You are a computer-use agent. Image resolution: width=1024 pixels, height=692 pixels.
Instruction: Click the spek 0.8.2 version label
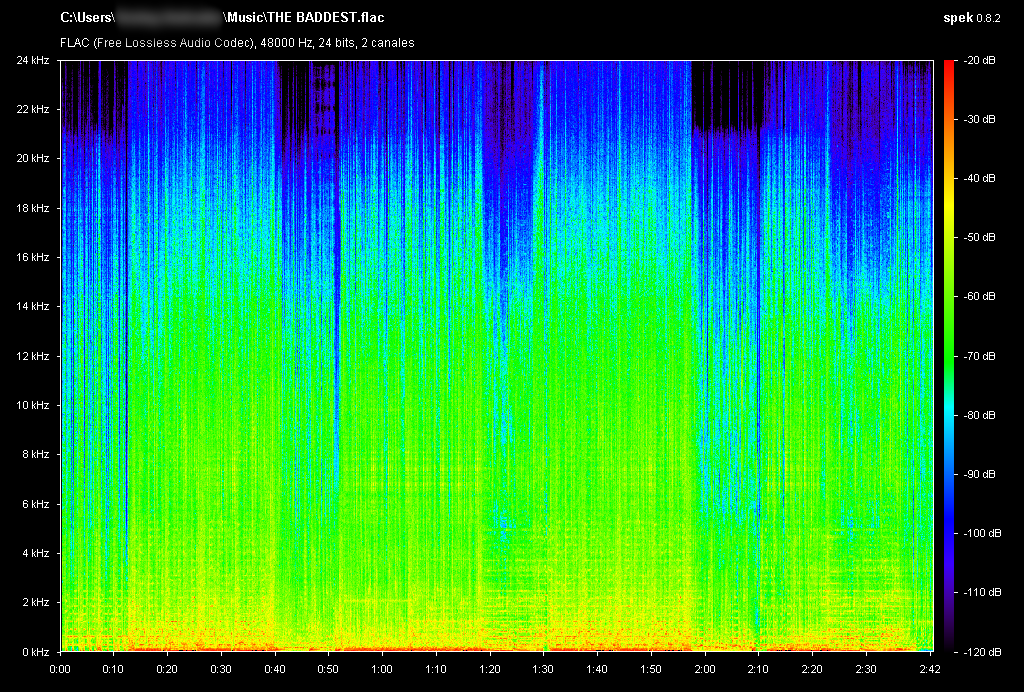pos(972,18)
